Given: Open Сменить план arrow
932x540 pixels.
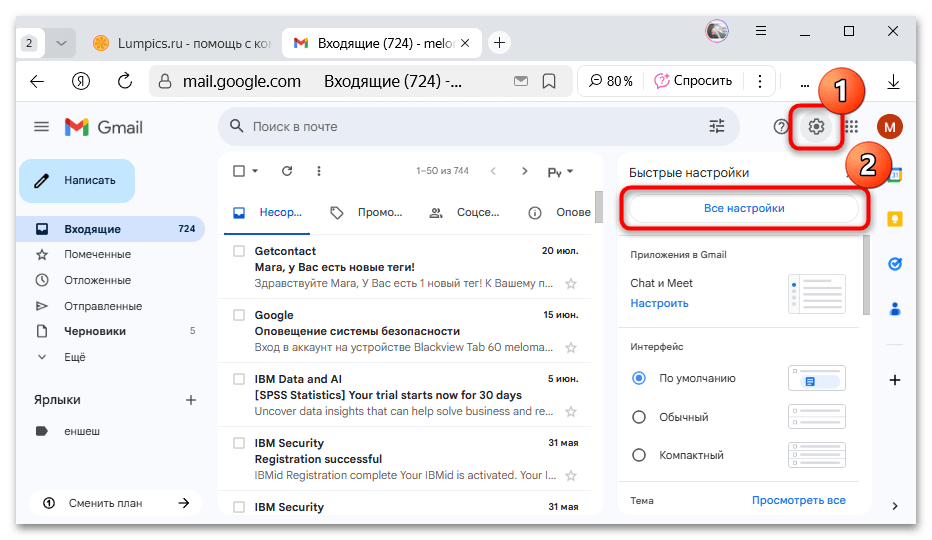Looking at the screenshot, I should tap(184, 503).
